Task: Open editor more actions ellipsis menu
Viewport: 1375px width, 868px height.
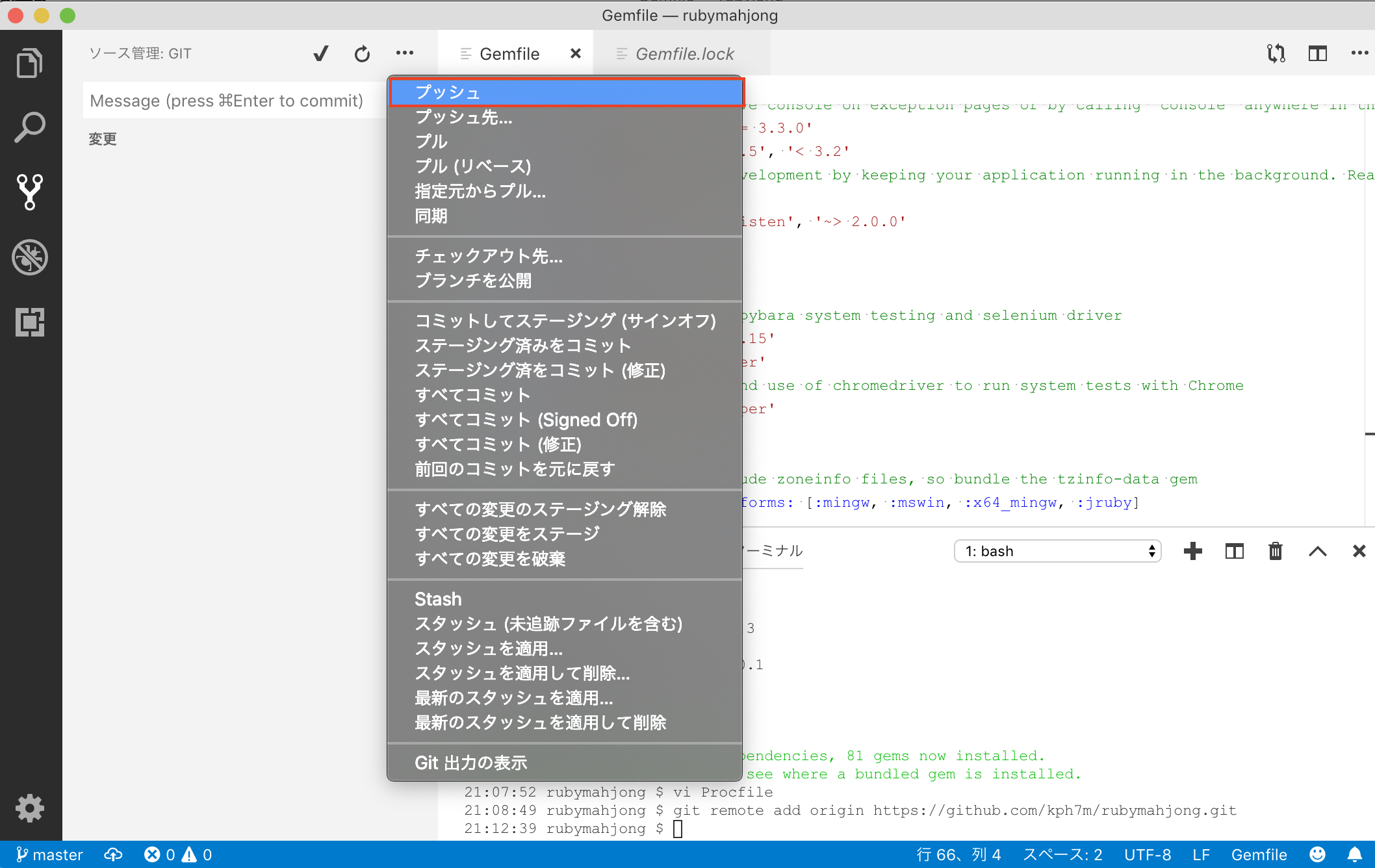Action: pyautogui.click(x=1358, y=53)
